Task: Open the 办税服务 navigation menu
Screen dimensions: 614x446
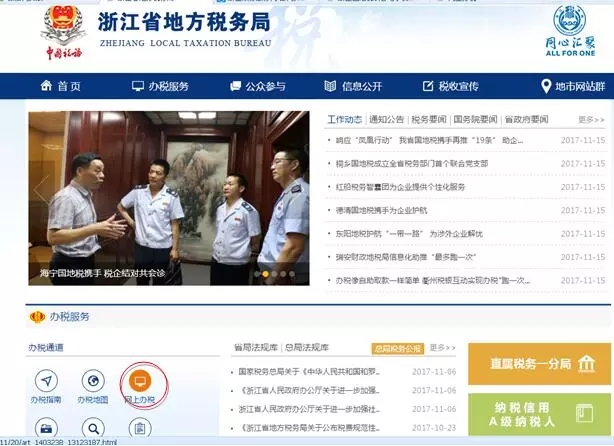Action: 161,86
